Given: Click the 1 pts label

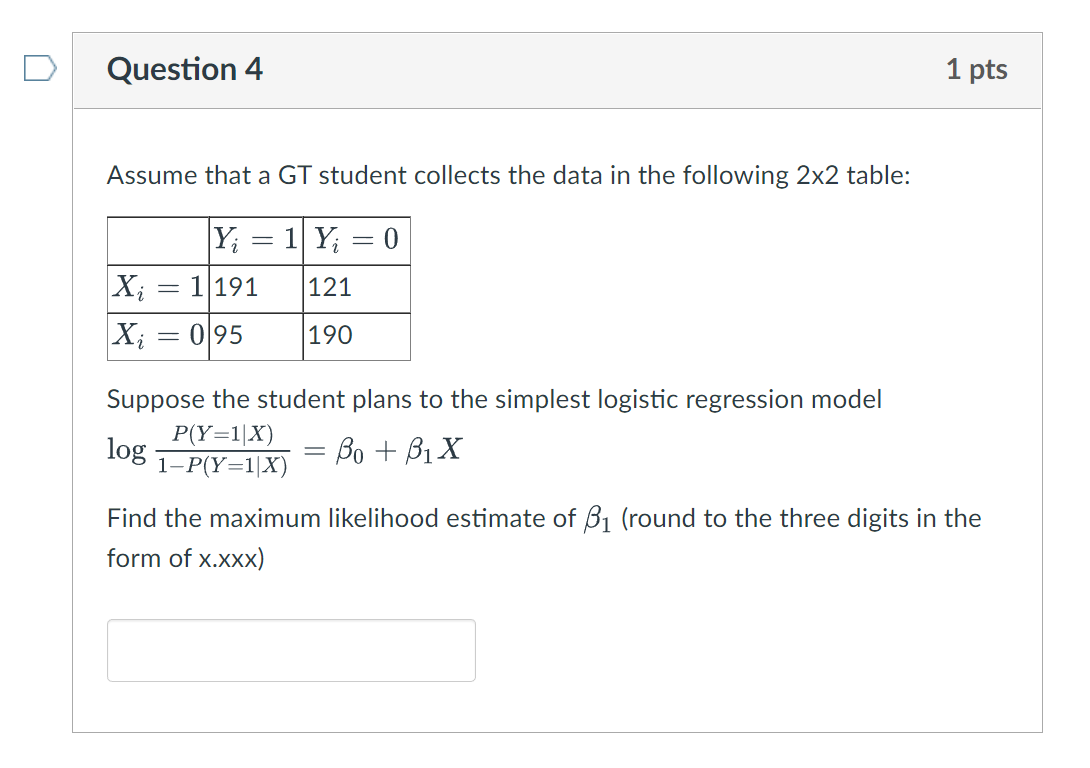Looking at the screenshot, I should pos(978,70).
